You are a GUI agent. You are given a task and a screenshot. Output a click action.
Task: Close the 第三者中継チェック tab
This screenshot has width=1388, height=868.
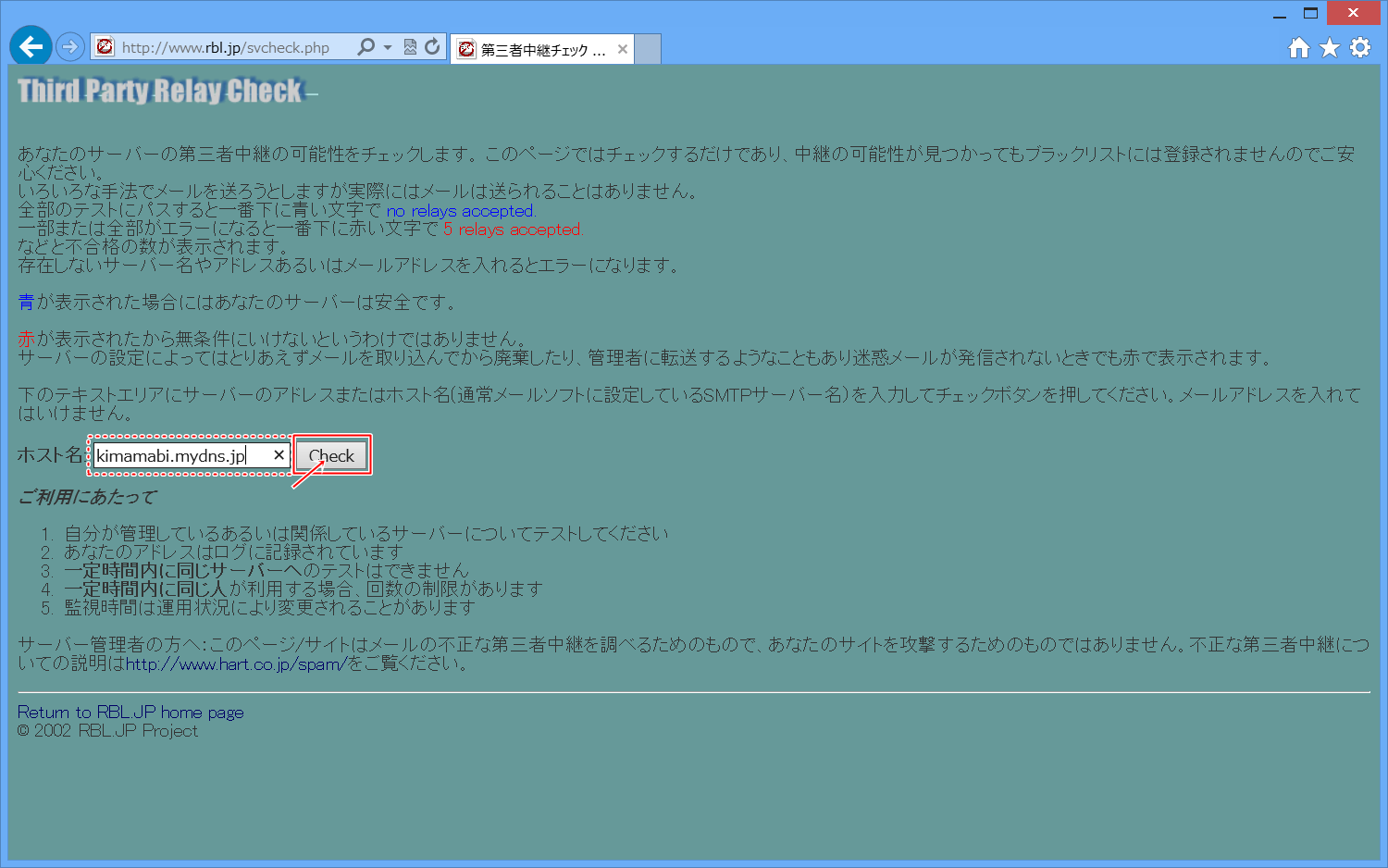pos(623,50)
